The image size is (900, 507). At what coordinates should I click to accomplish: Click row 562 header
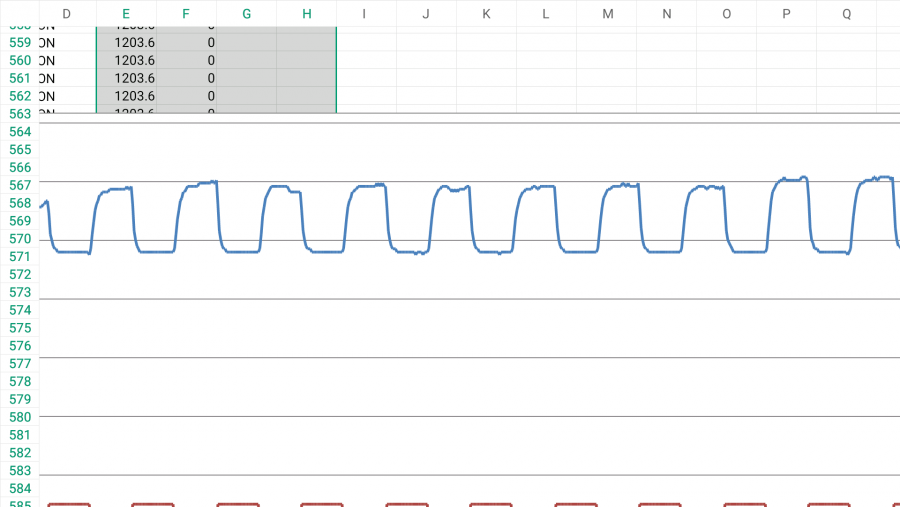point(19,96)
